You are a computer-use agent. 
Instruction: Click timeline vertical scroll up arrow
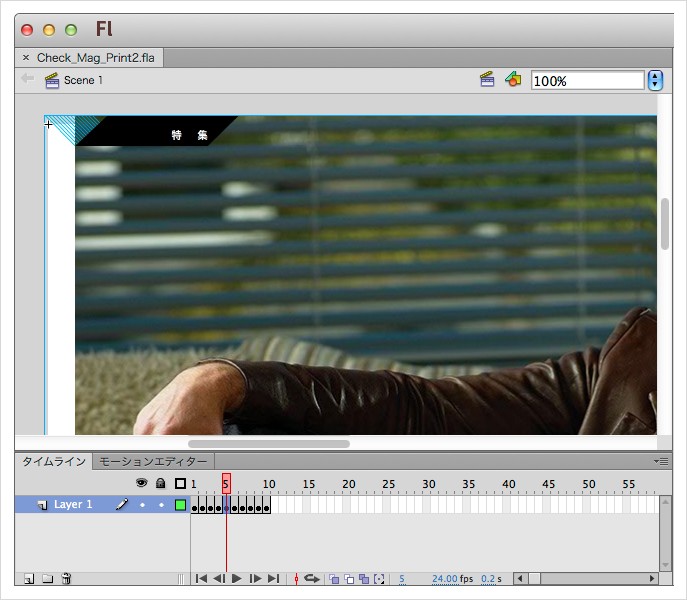click(665, 501)
